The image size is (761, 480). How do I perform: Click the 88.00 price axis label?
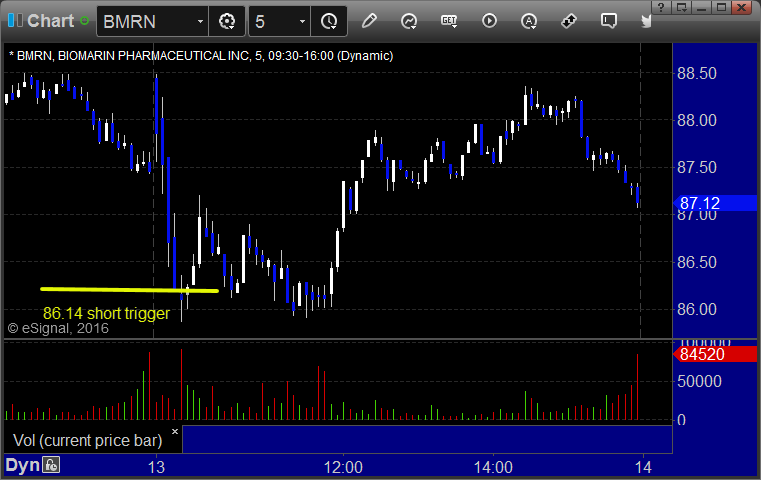[x=696, y=120]
